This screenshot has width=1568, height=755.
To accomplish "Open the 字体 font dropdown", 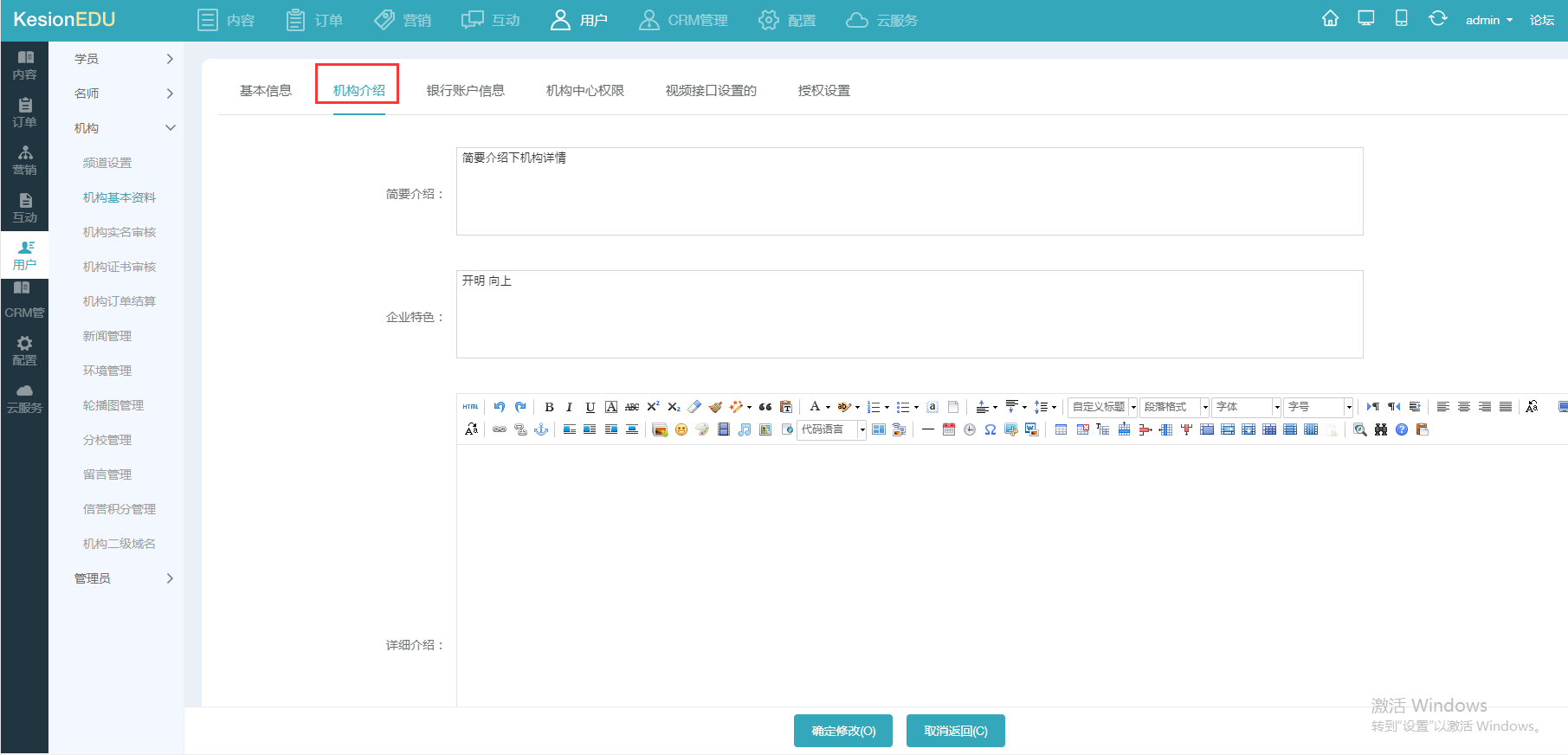I will click(1247, 407).
